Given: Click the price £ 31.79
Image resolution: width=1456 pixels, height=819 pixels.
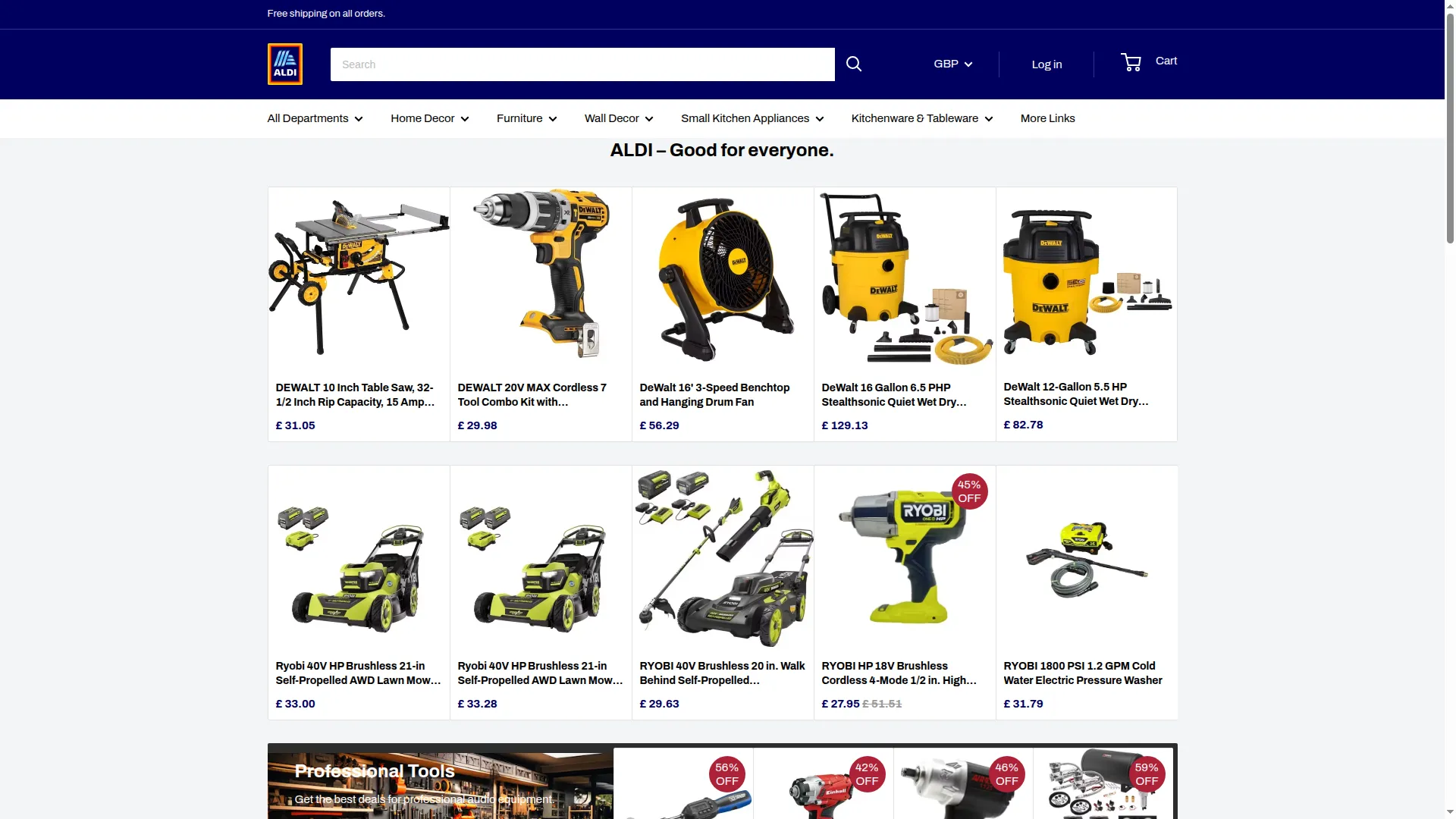Looking at the screenshot, I should tap(1023, 704).
